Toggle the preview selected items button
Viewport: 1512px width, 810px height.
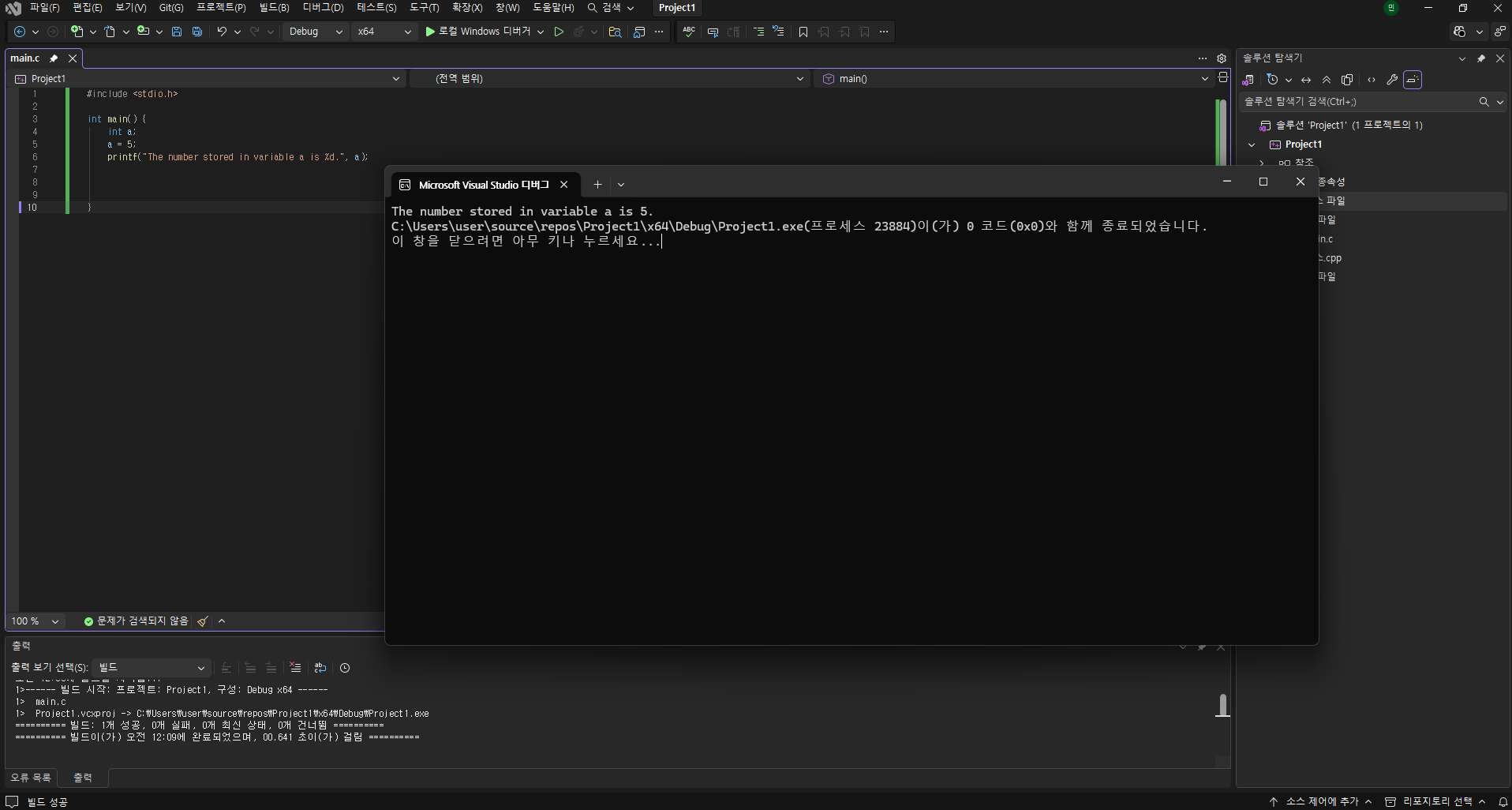point(1413,80)
